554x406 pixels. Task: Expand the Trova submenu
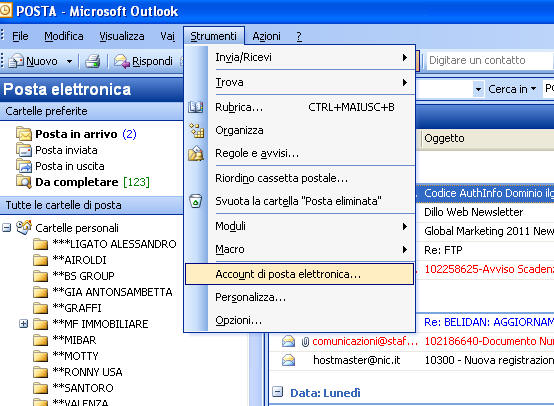coord(300,82)
